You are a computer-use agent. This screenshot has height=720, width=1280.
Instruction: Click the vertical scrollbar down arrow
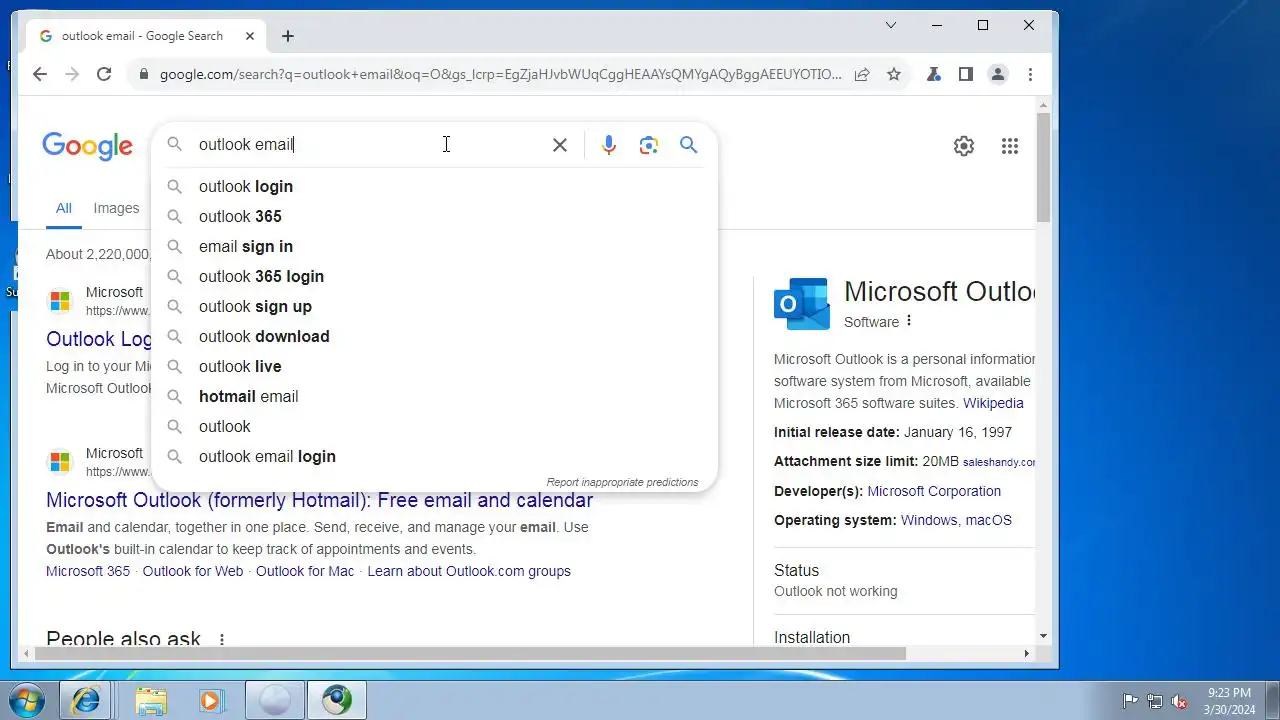pos(1043,636)
